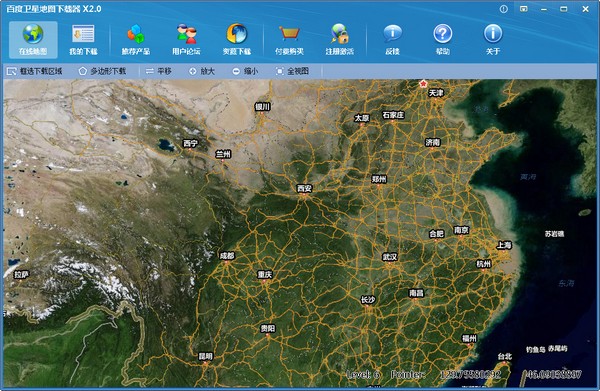
Task: Switch to 全视图 full view
Action: click(x=292, y=71)
